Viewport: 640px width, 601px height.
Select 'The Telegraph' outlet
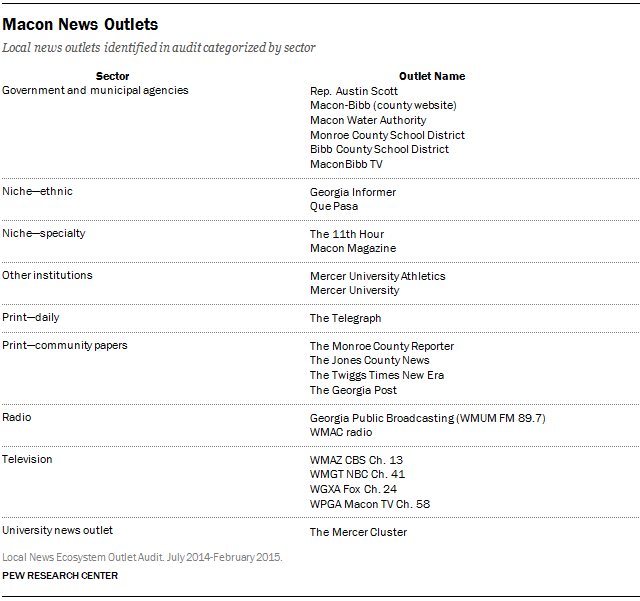click(x=345, y=318)
